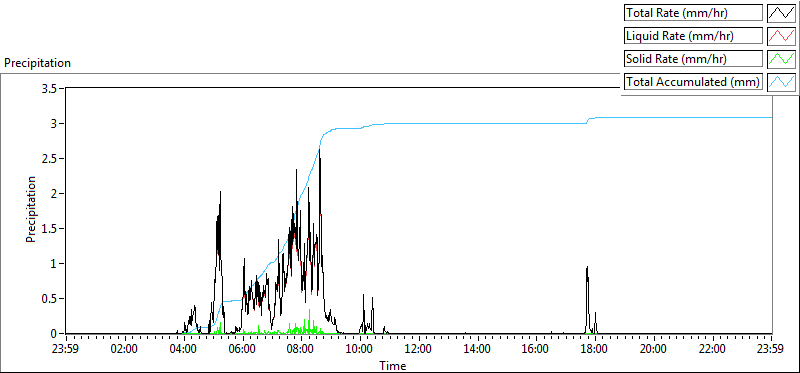Image resolution: width=800 pixels, height=373 pixels.
Task: Click the 3 y-axis value
Action: [54, 123]
